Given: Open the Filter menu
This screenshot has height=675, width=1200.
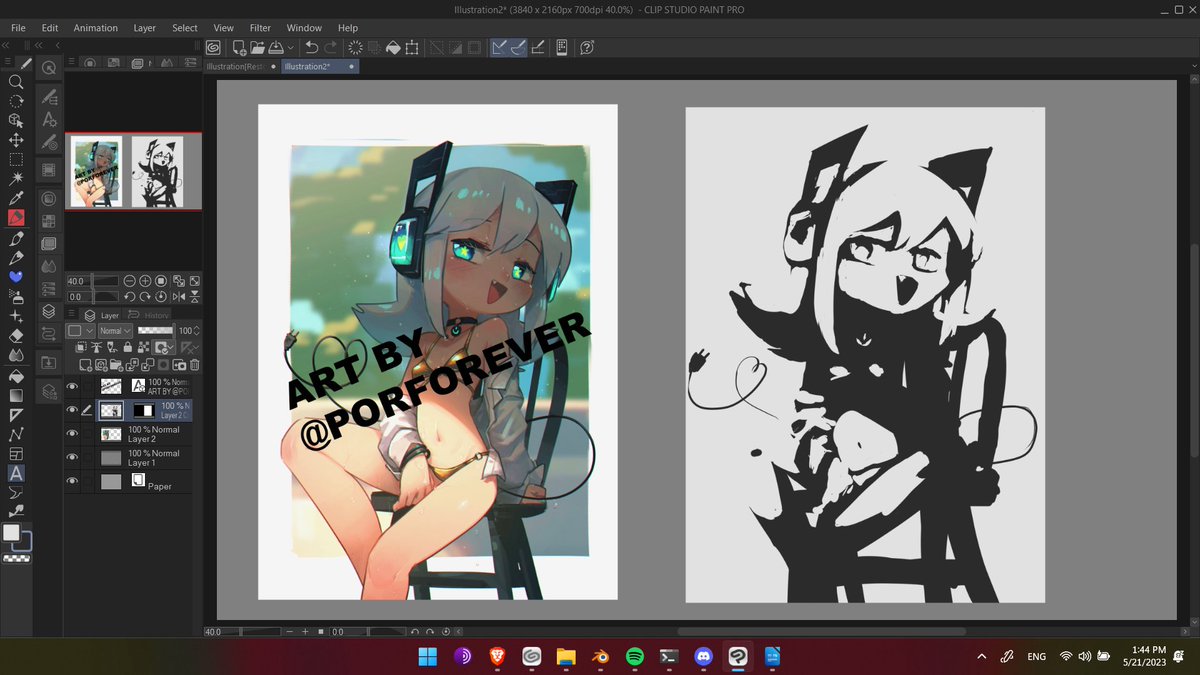Looking at the screenshot, I should coord(260,28).
